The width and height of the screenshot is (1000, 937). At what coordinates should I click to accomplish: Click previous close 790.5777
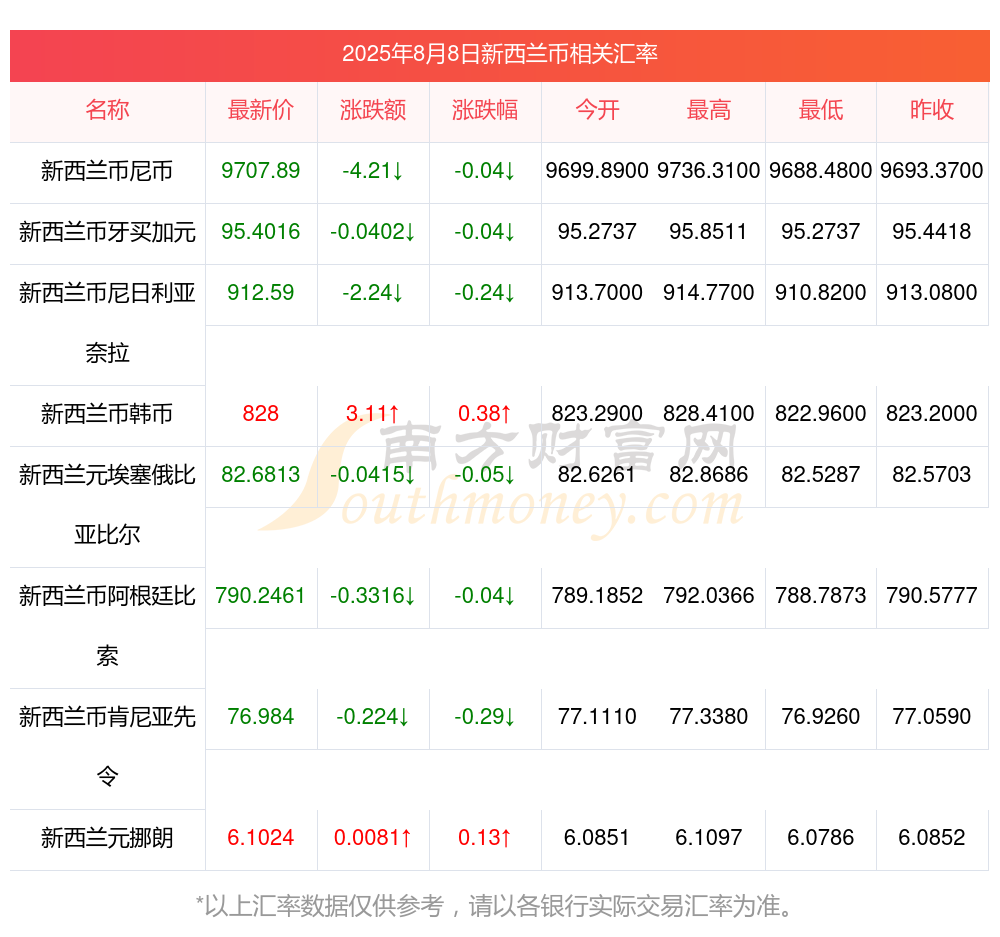coord(932,595)
